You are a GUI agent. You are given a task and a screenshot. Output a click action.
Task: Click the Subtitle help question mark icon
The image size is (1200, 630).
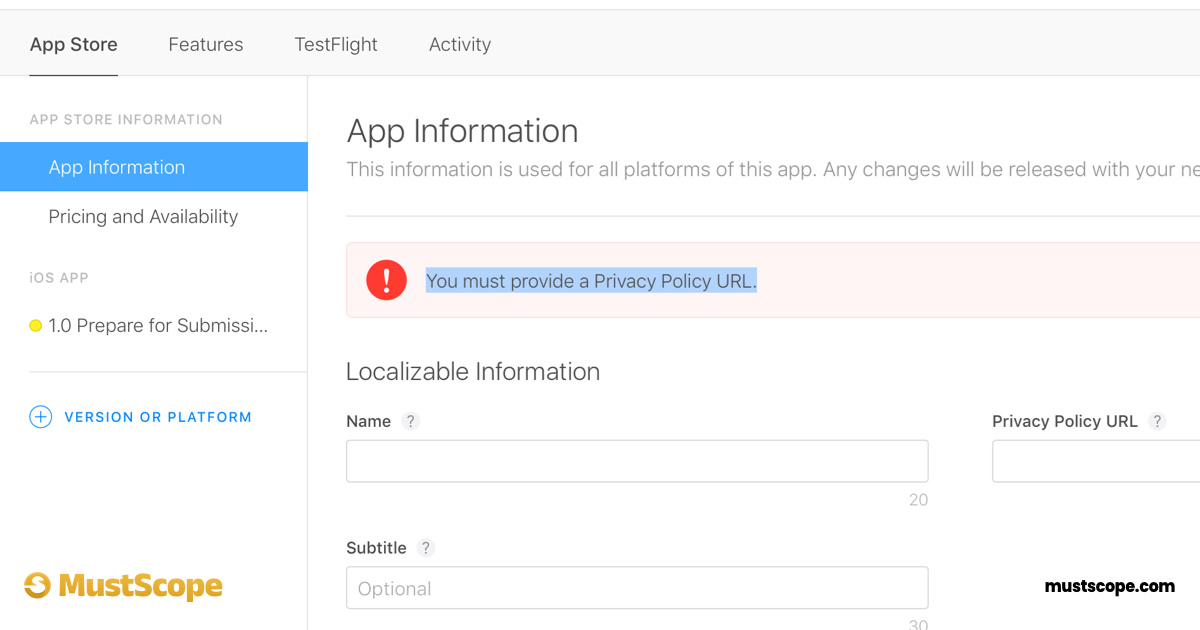click(x=426, y=548)
